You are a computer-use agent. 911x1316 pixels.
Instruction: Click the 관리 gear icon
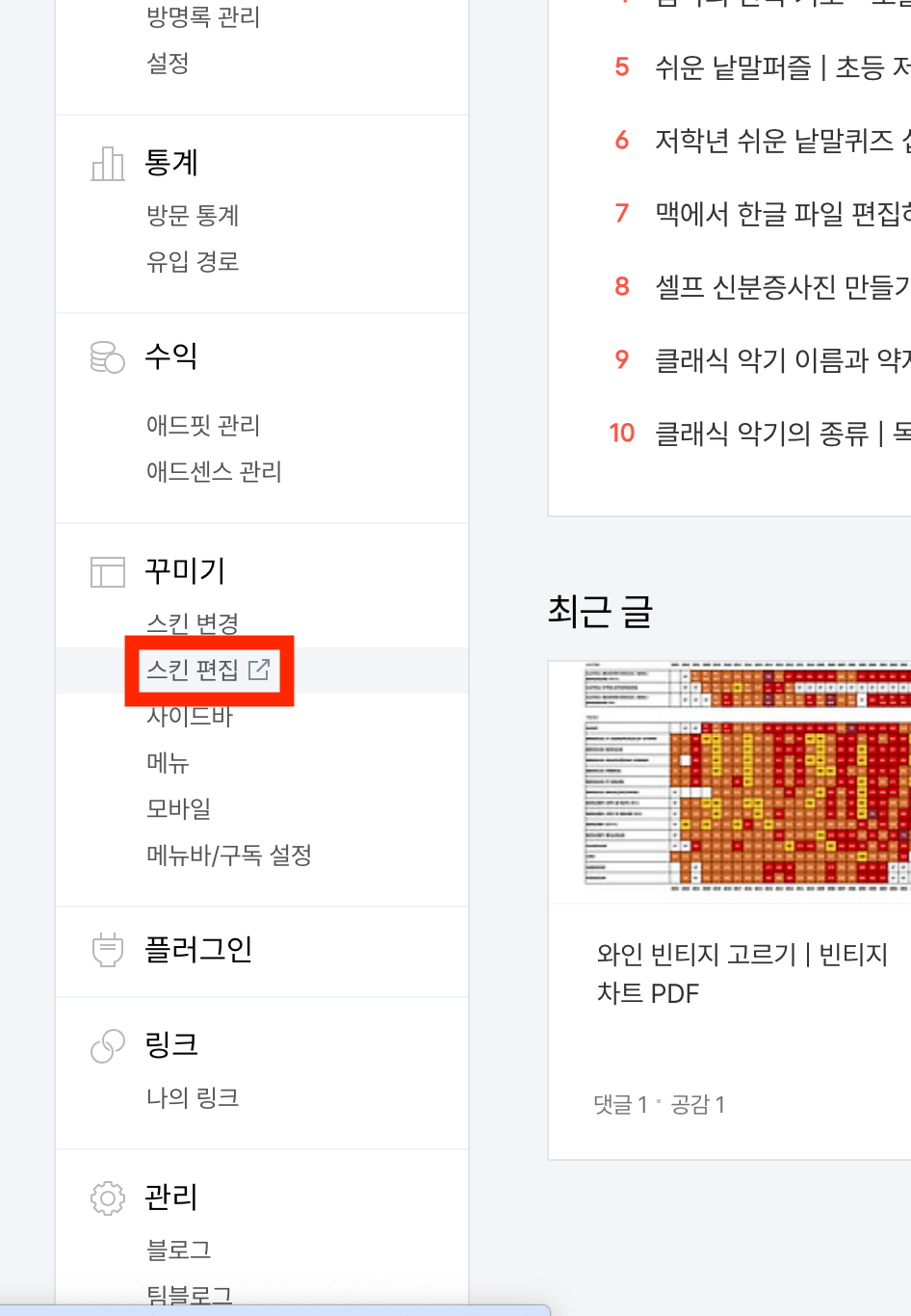click(107, 1198)
